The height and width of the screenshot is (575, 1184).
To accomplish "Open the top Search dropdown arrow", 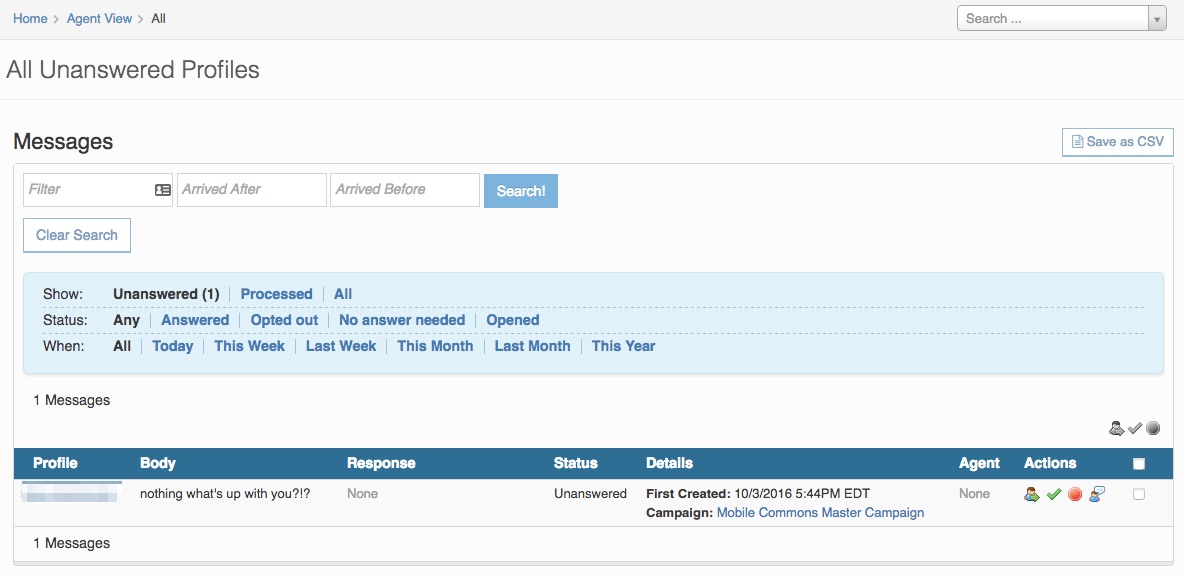I will [1158, 19].
